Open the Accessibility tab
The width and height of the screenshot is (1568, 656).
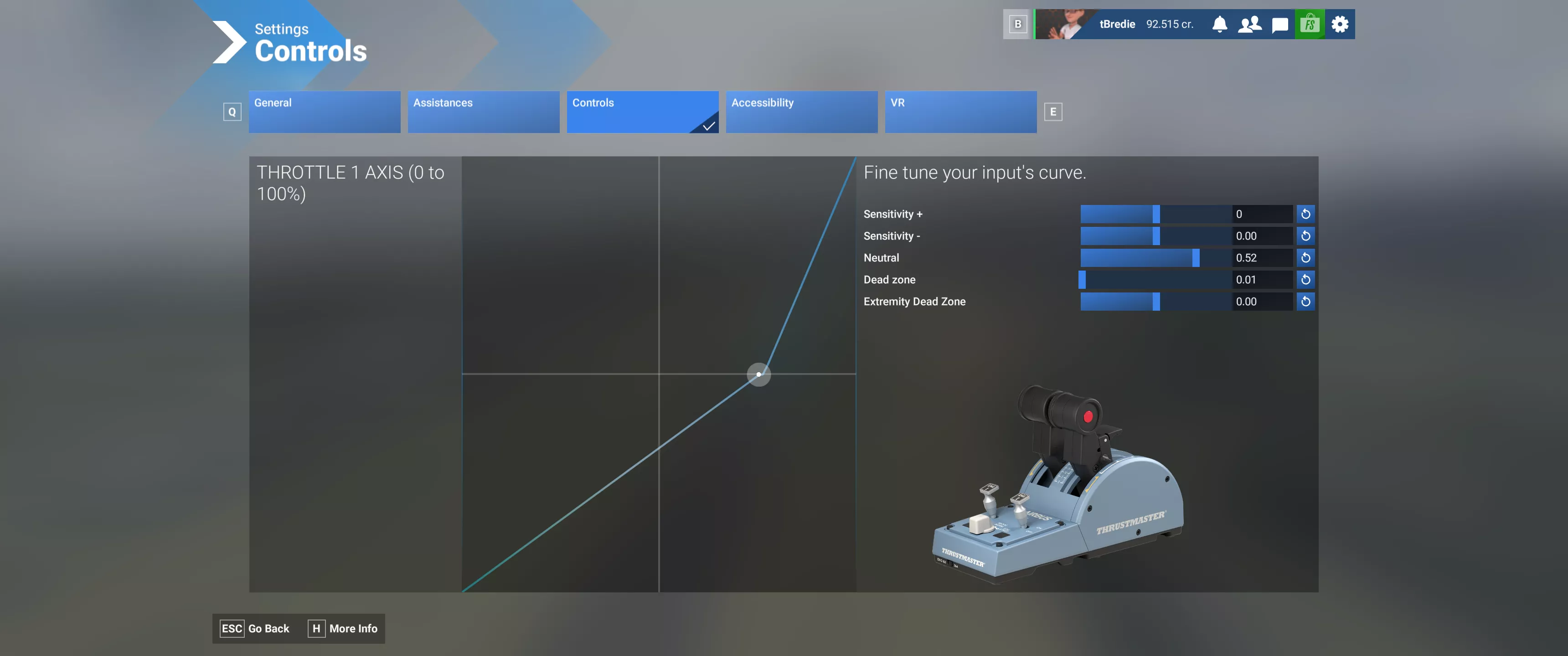(x=802, y=112)
